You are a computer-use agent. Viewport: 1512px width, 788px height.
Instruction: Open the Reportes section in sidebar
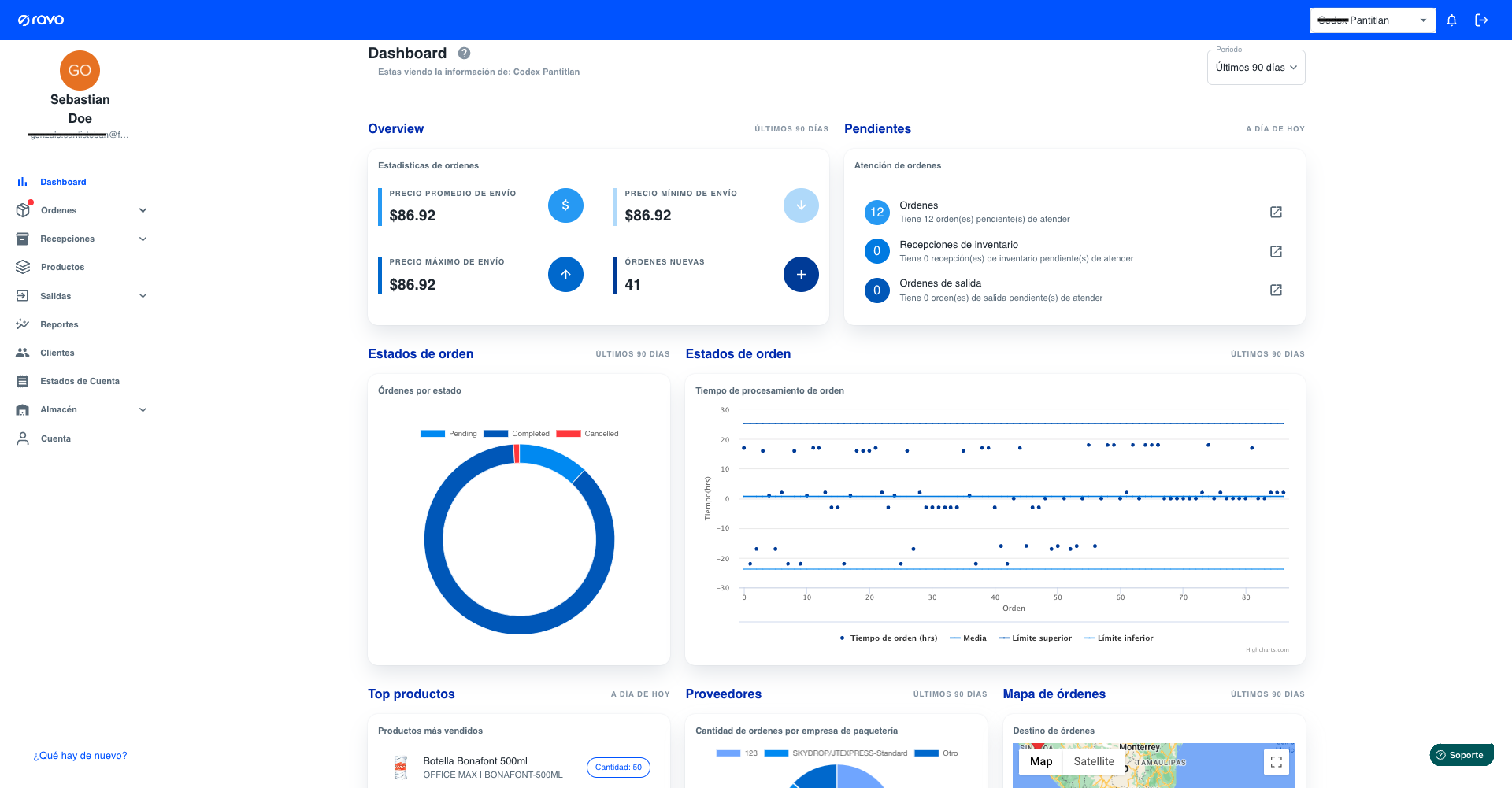click(x=59, y=324)
